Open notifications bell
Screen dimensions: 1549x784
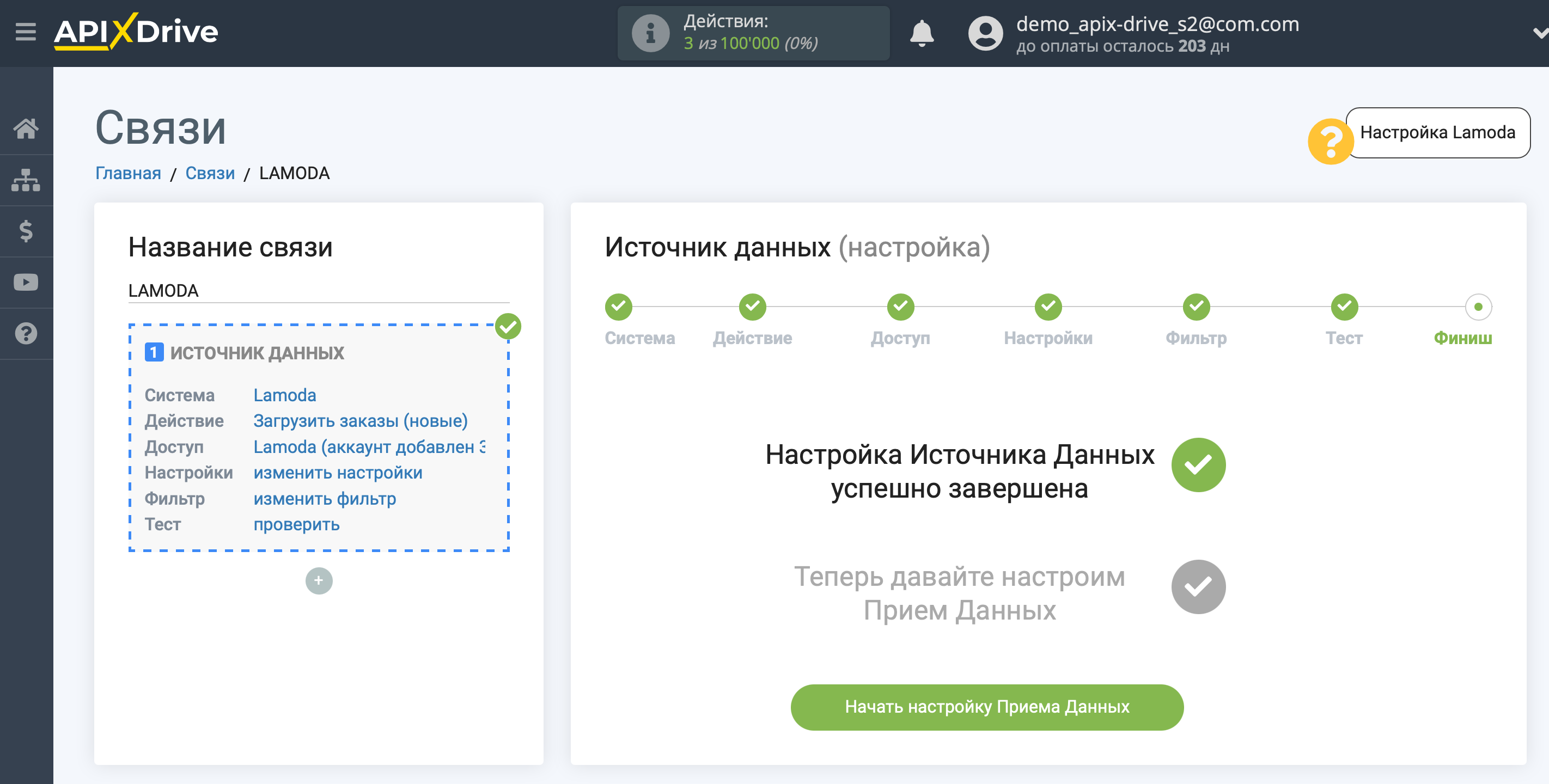(921, 33)
